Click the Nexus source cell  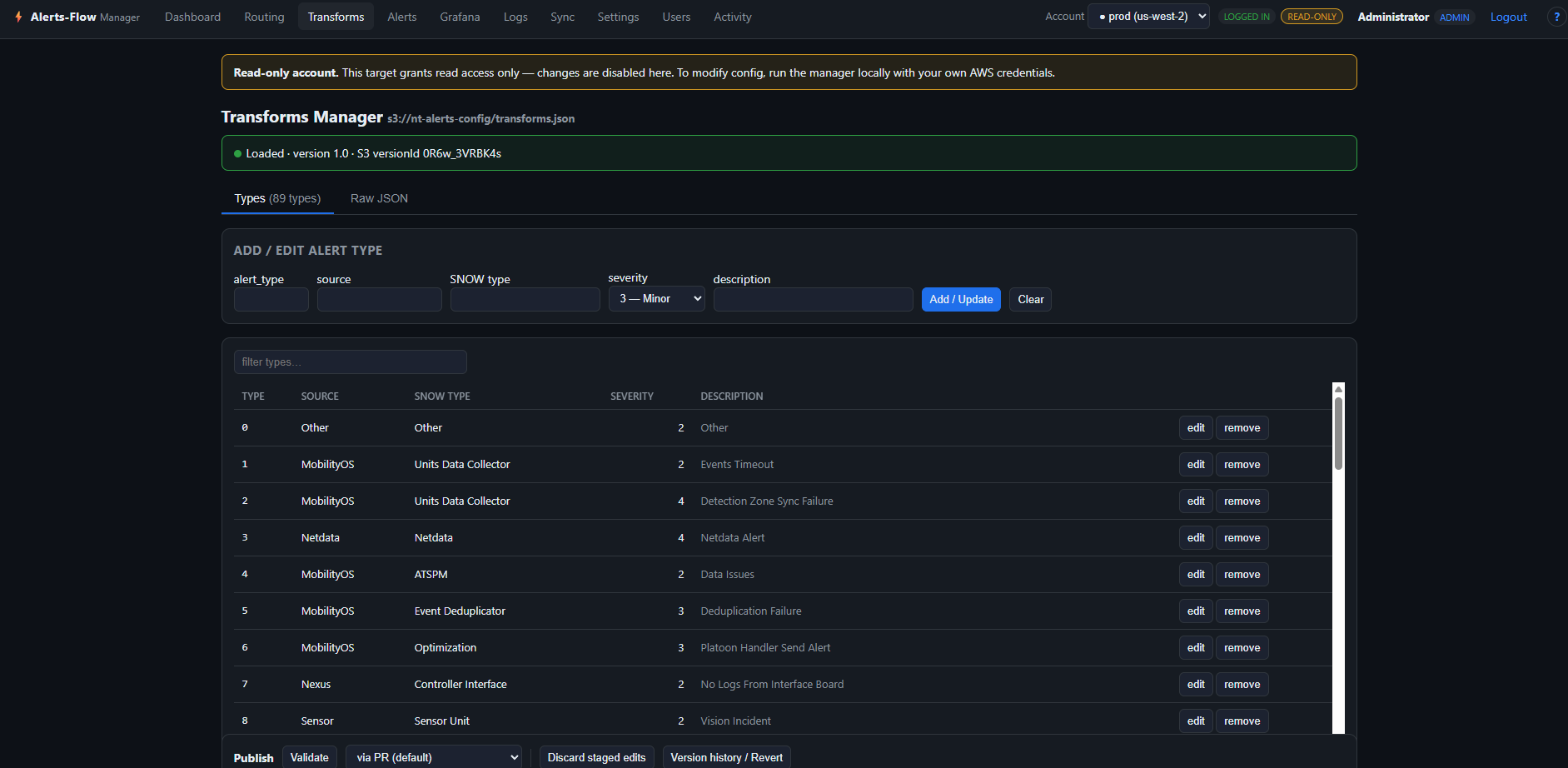(x=316, y=684)
